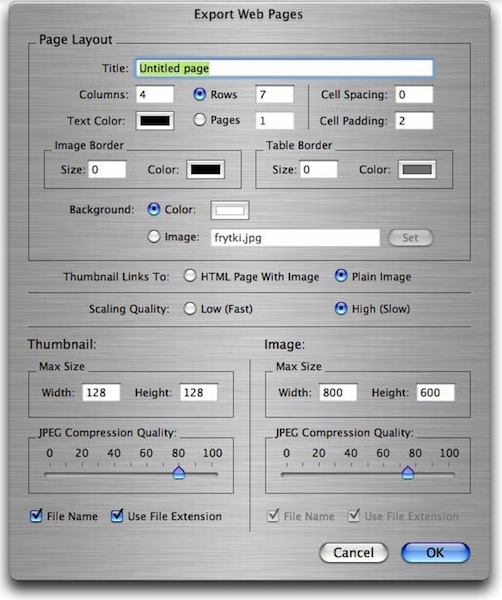Click Thumbnail JPEG Compression Quality slider handle
Screen dimensions: 502x600
179,473
